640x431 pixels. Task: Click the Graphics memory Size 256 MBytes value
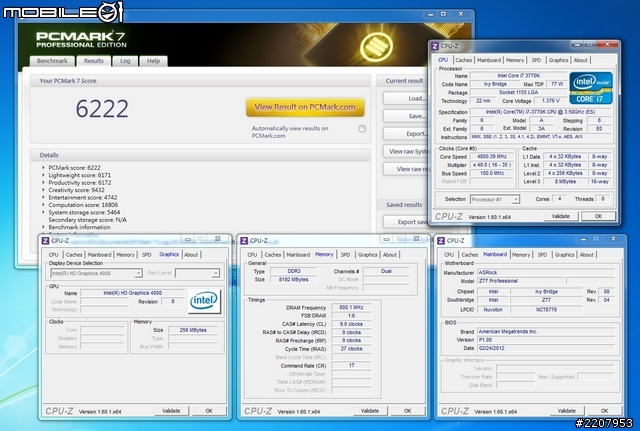(x=193, y=330)
